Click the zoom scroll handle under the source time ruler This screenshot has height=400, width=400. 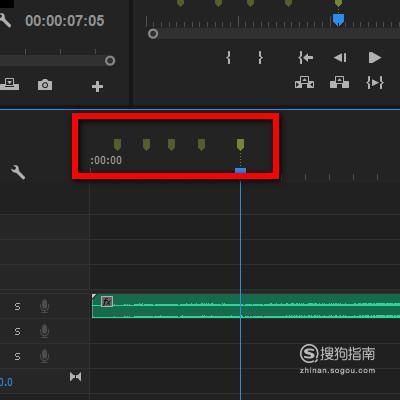coord(110,61)
